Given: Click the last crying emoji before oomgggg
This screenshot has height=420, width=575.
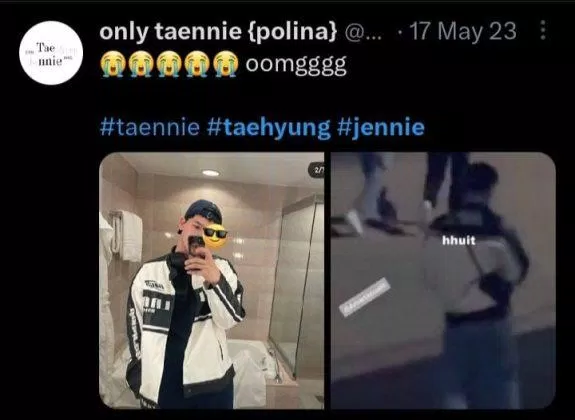Looking at the screenshot, I should point(225,64).
